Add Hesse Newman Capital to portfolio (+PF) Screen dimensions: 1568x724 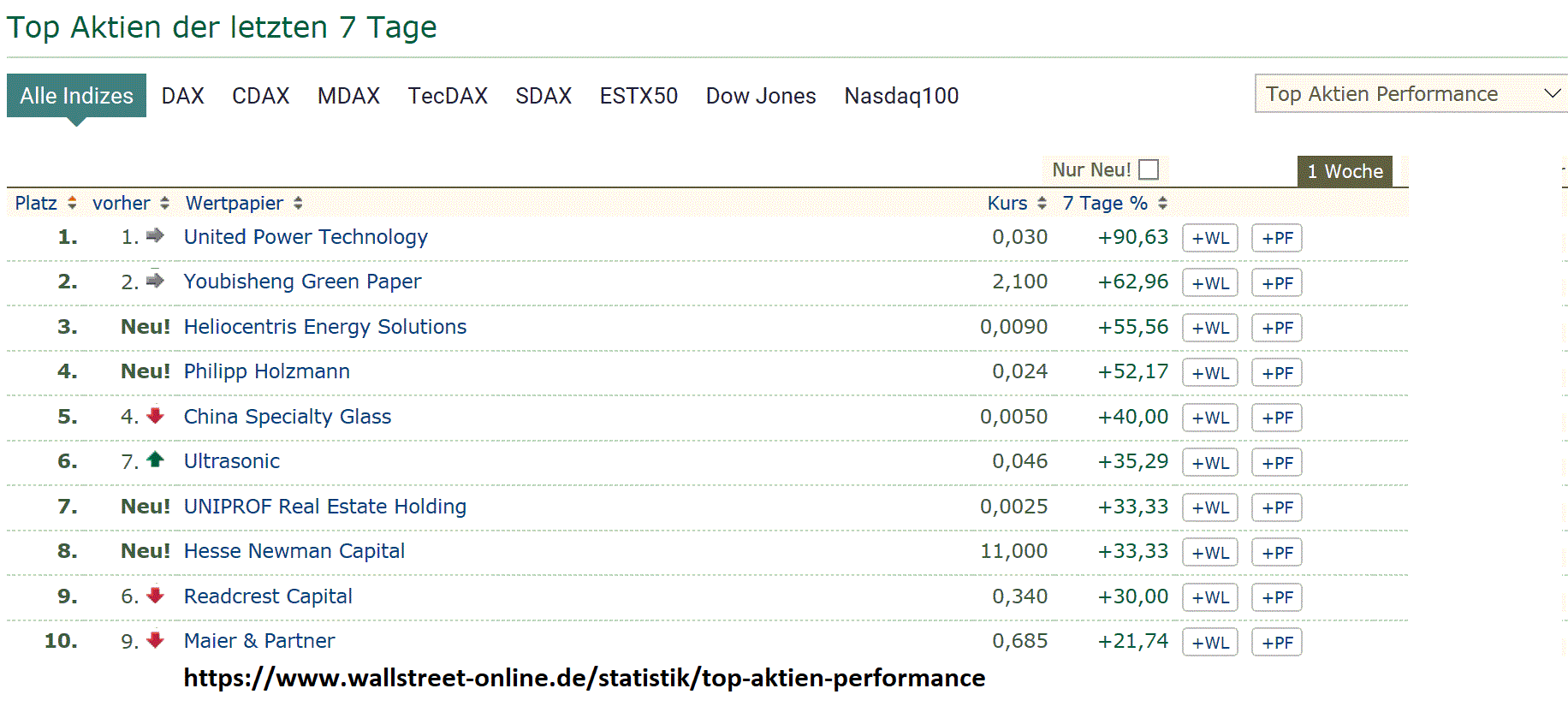coord(1276,553)
